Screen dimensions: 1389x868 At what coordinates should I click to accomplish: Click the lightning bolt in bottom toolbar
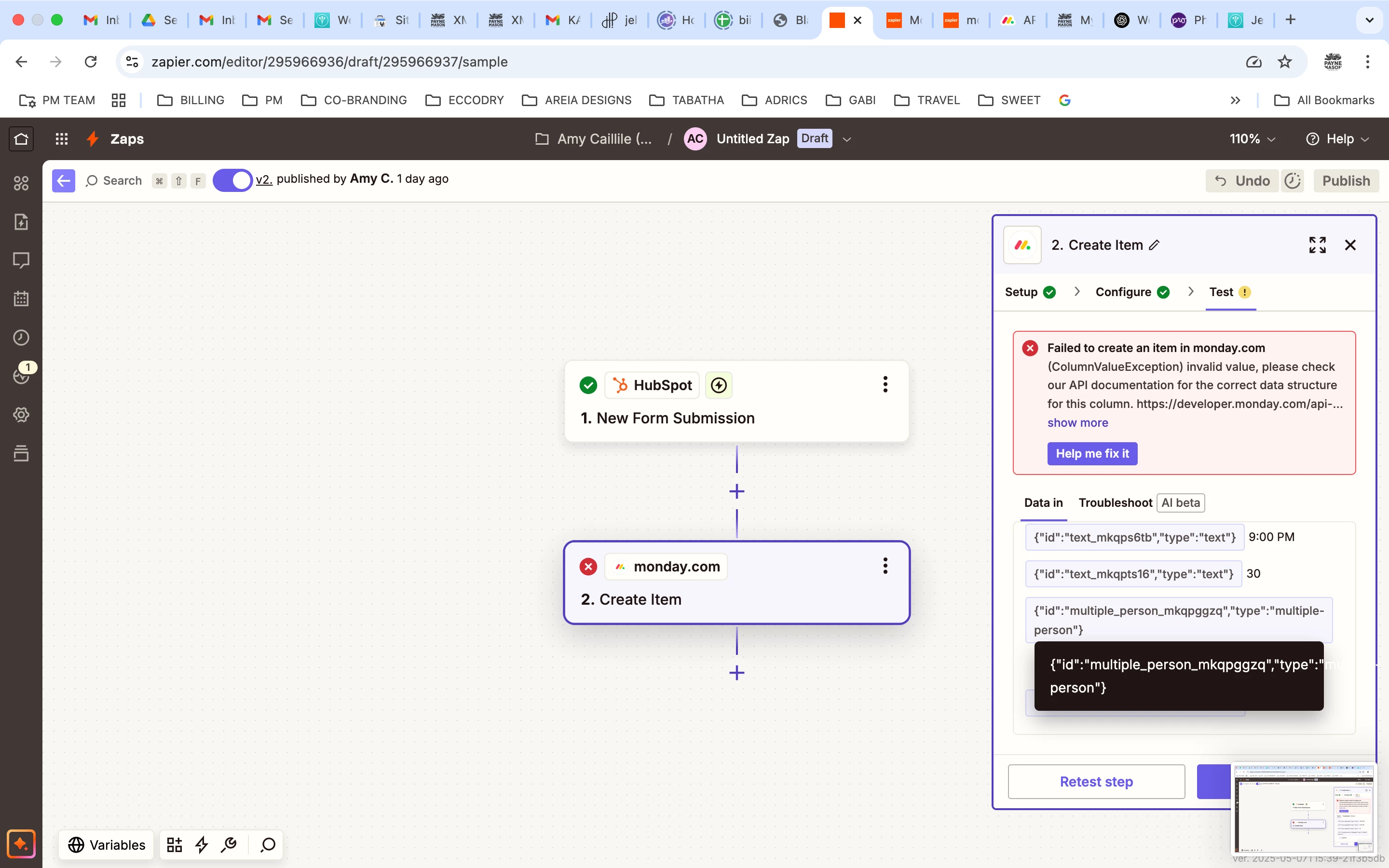pyautogui.click(x=202, y=844)
